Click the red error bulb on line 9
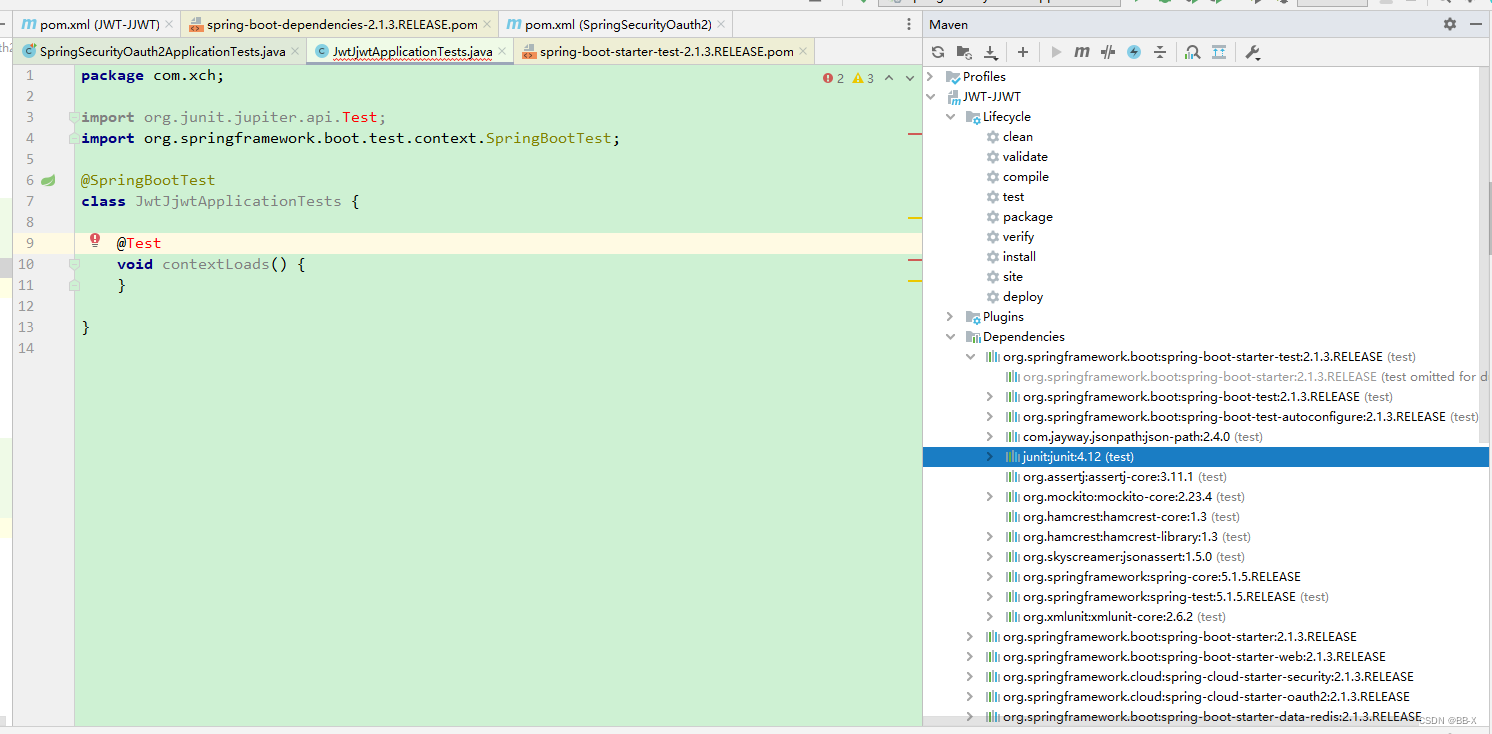 95,240
